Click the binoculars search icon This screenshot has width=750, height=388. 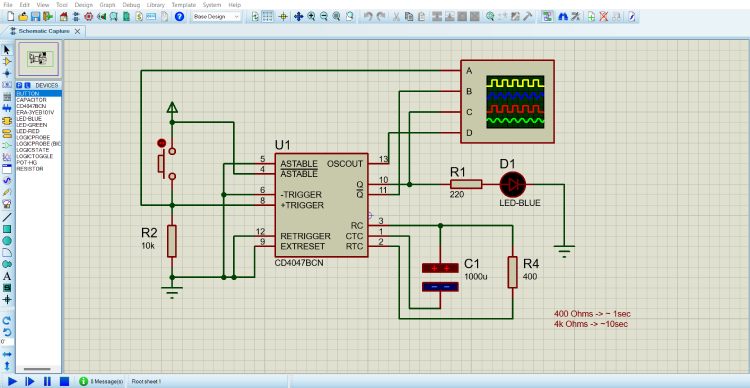[563, 16]
